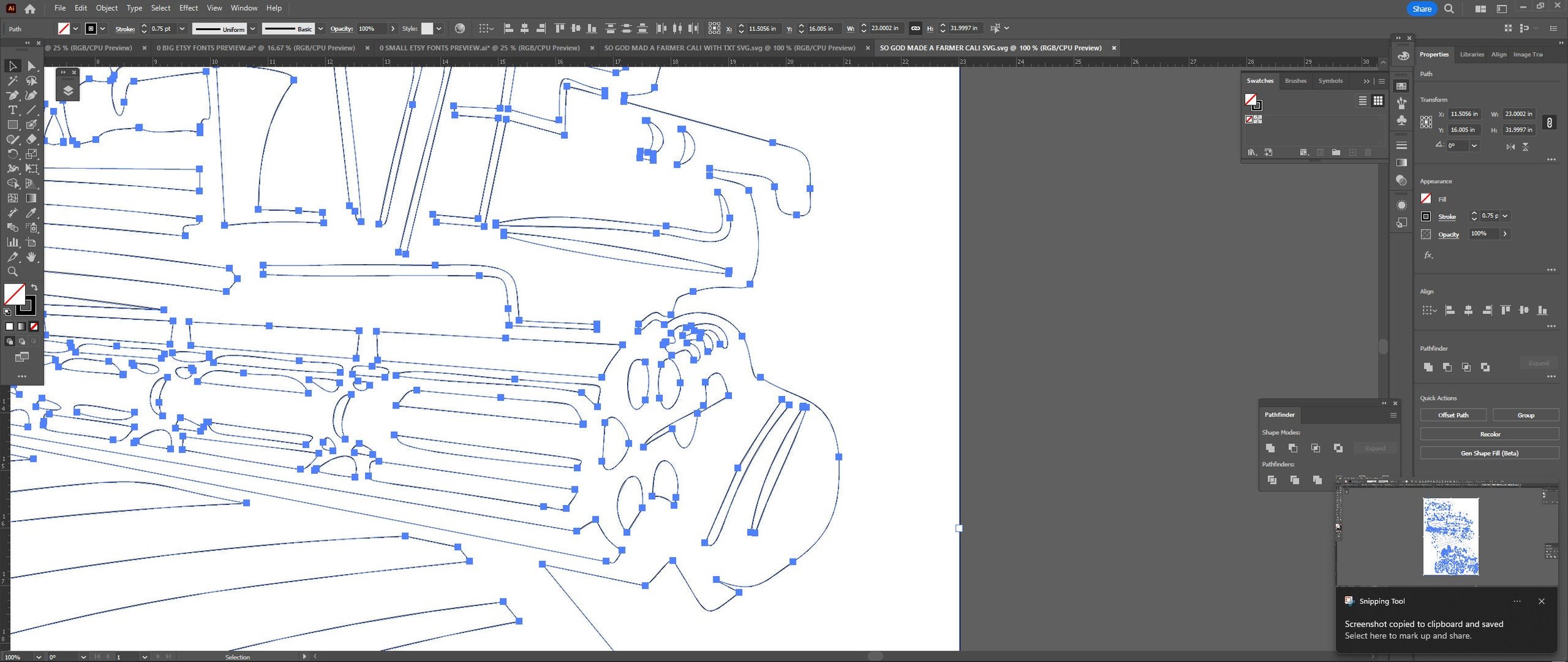Viewport: 1568px width, 662px height.
Task: Select the Magic Wand tool
Action: tap(13, 81)
